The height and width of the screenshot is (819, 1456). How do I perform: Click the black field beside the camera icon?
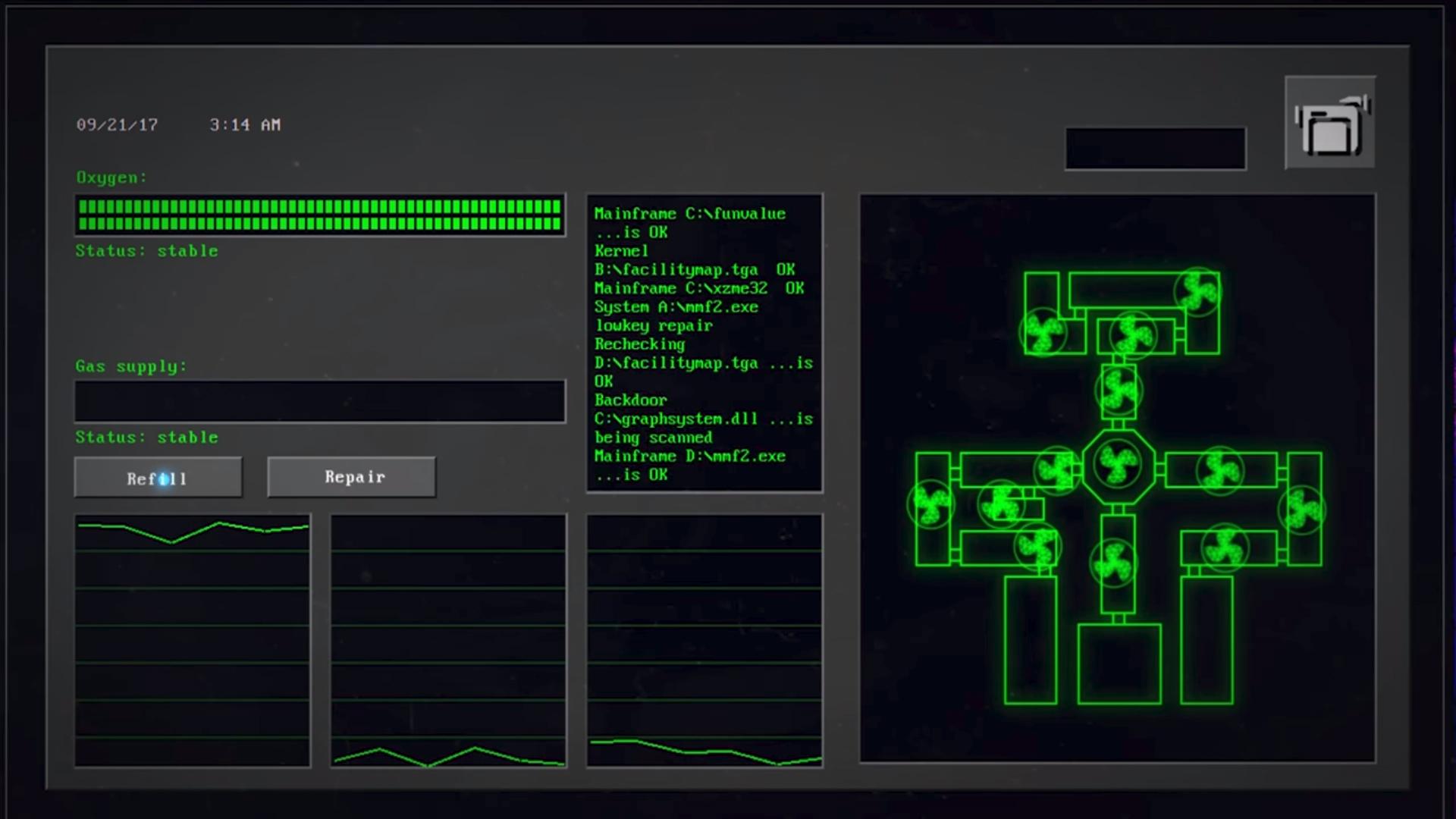[1155, 149]
